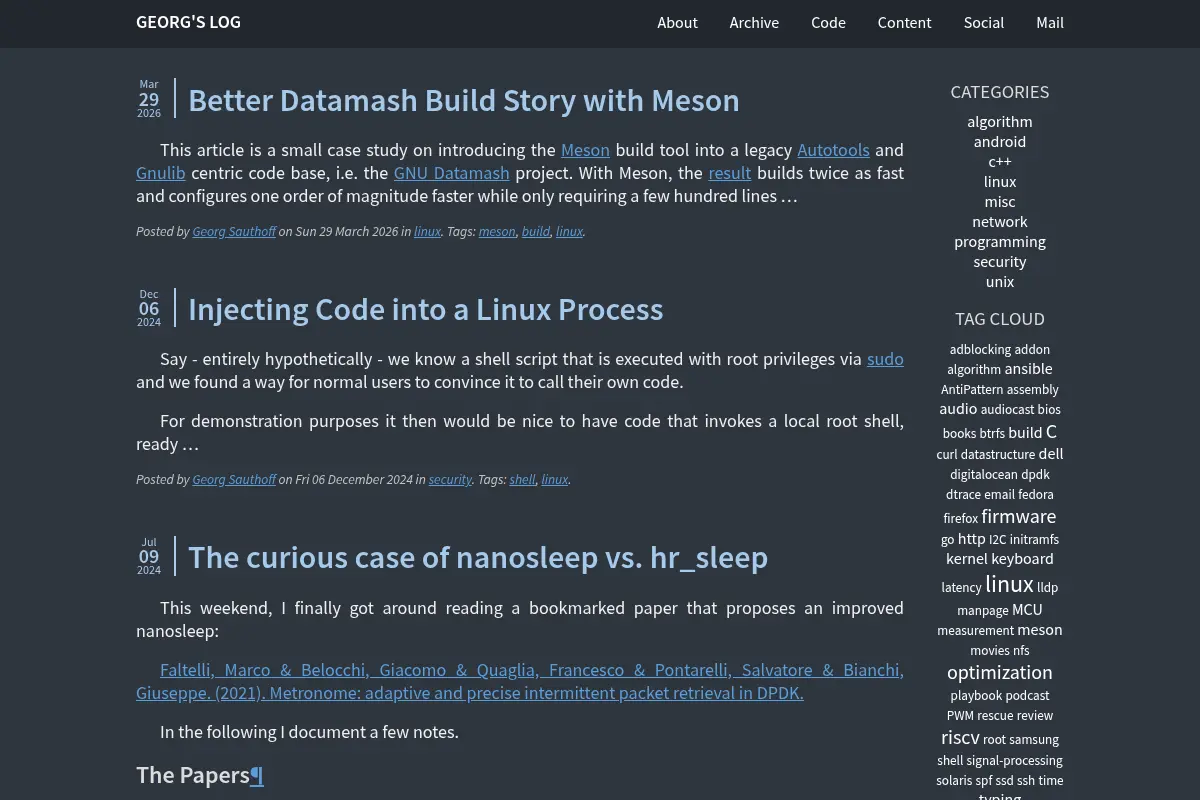Open the nanosleep vs. hr_sleep article title
This screenshot has width=1200, height=800.
[x=478, y=557]
